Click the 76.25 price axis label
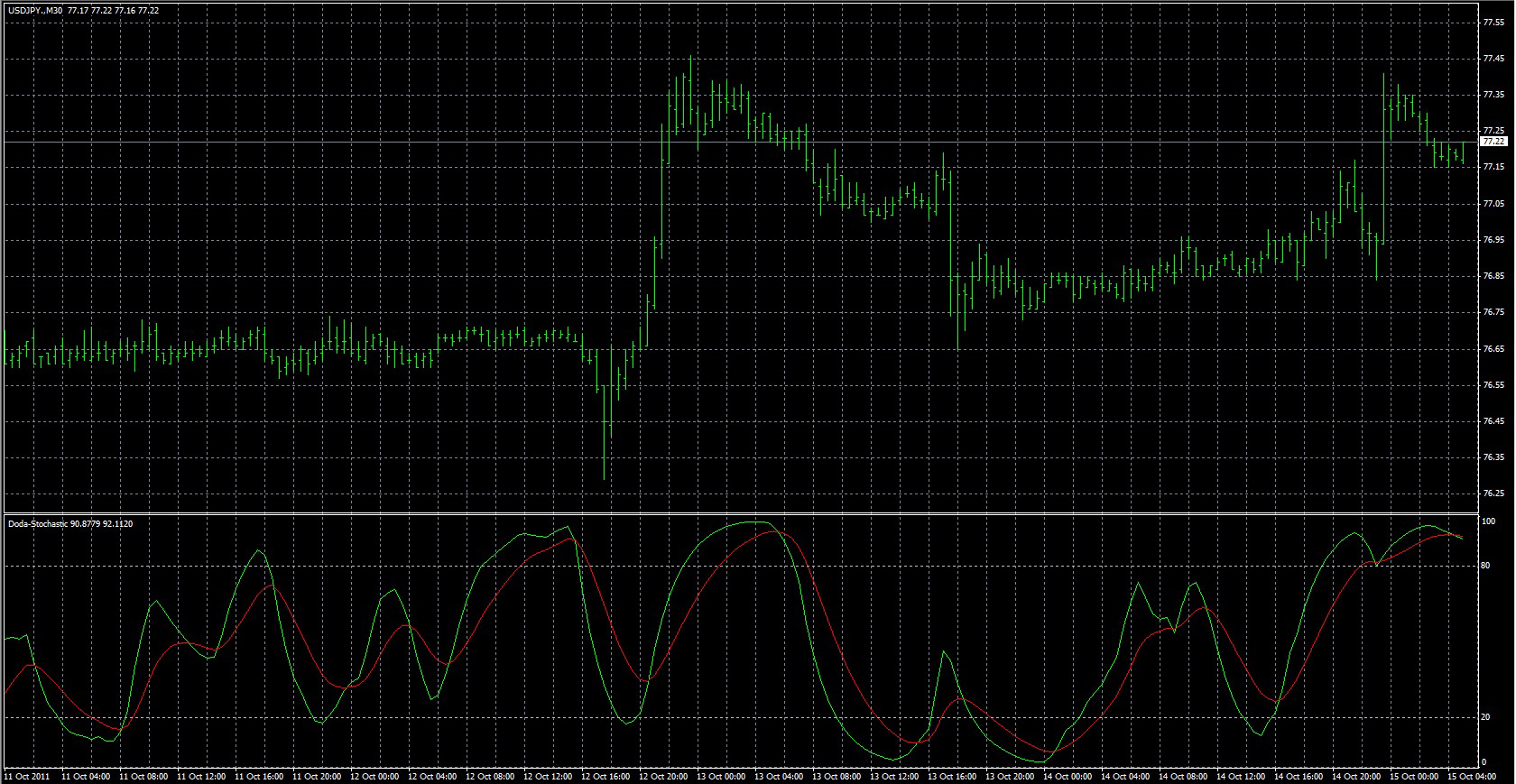Image resolution: width=1516 pixels, height=784 pixels. [1494, 493]
